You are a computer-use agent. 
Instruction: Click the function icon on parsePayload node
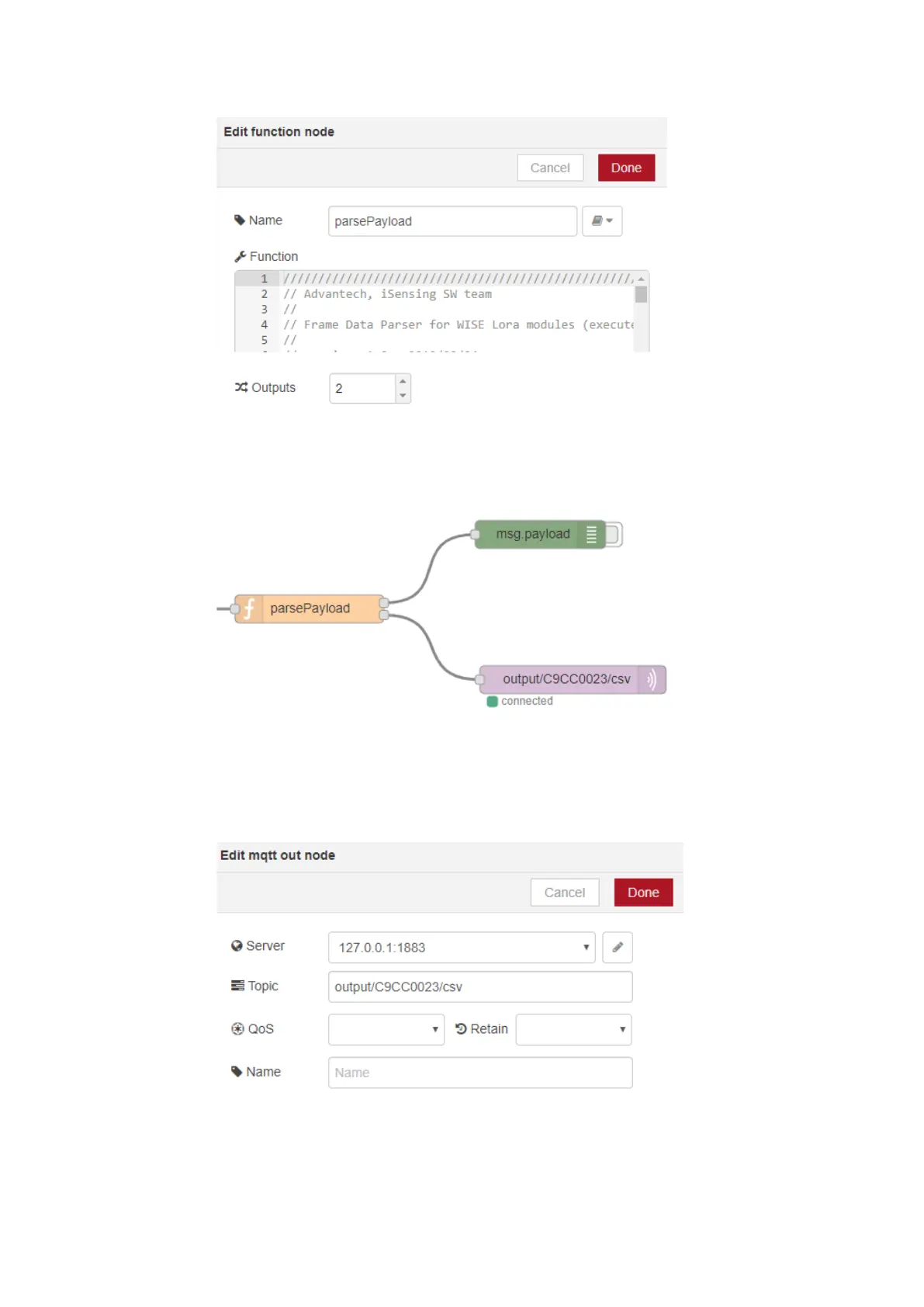(249, 608)
